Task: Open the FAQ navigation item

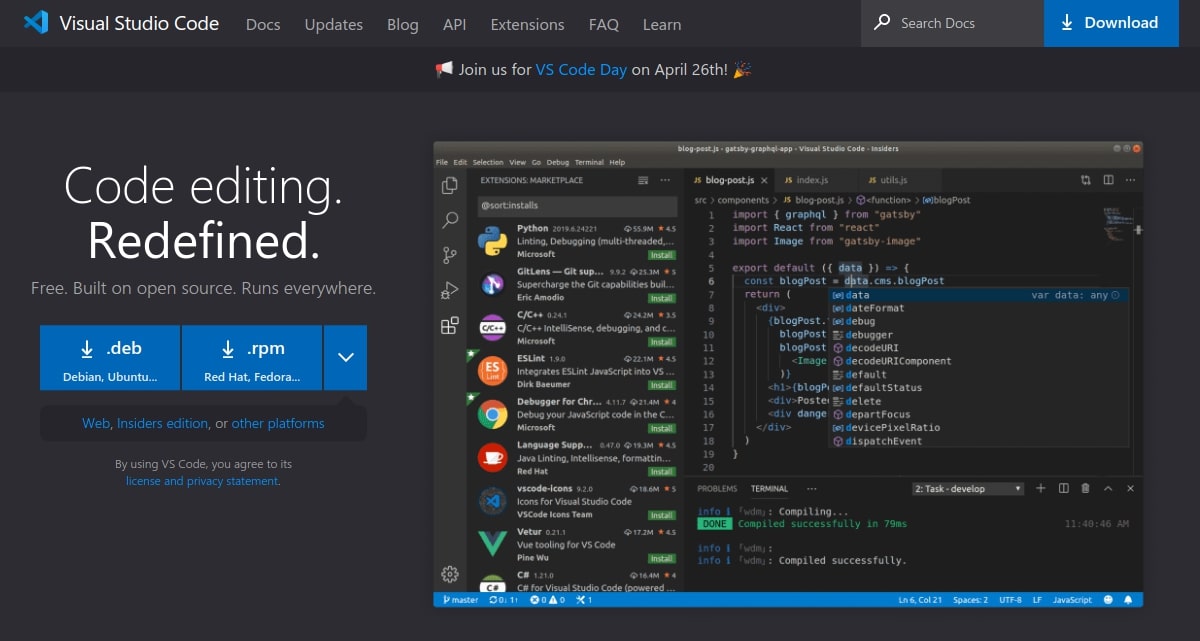Action: (604, 24)
